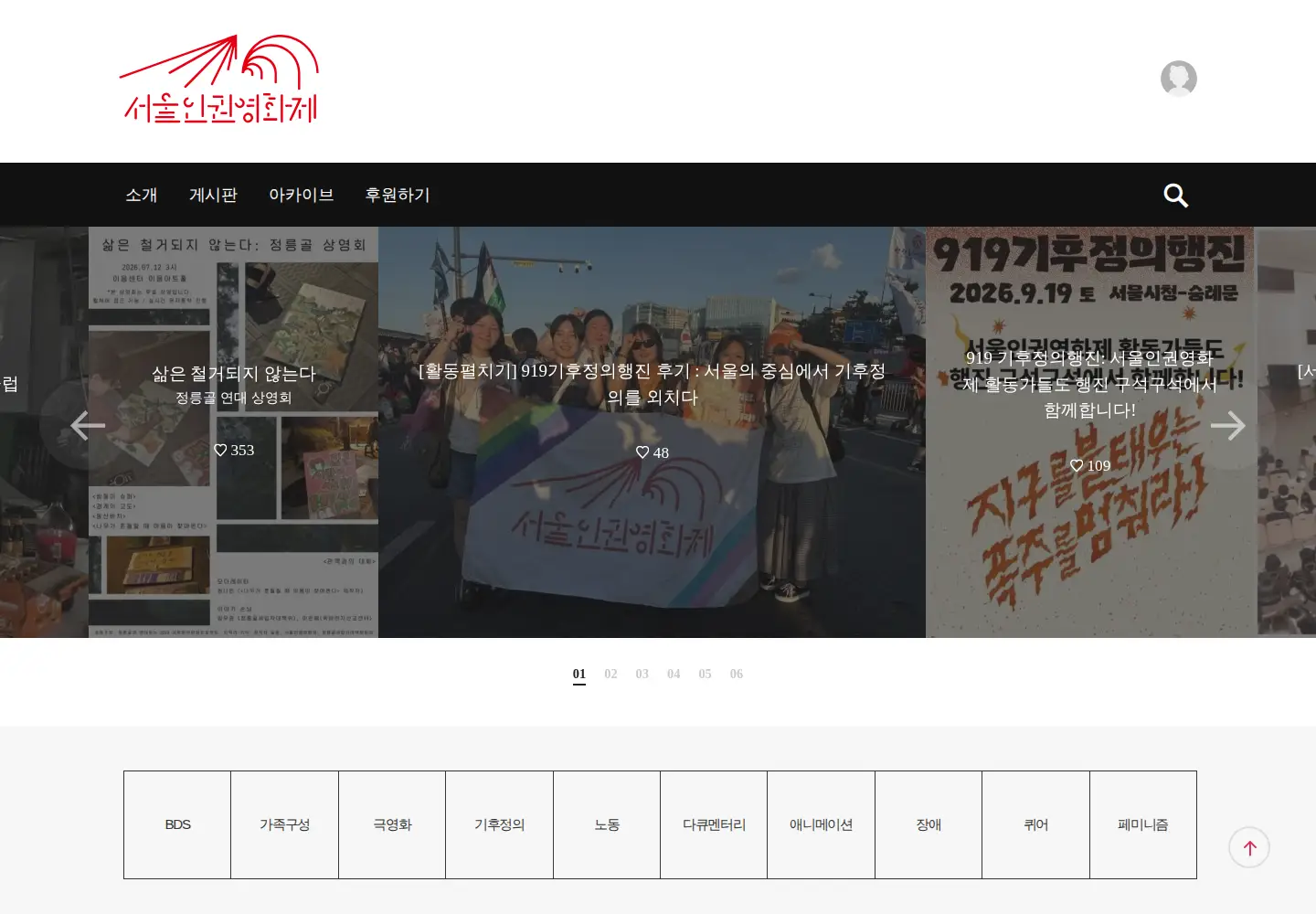Select slide indicator 01

coord(579,675)
